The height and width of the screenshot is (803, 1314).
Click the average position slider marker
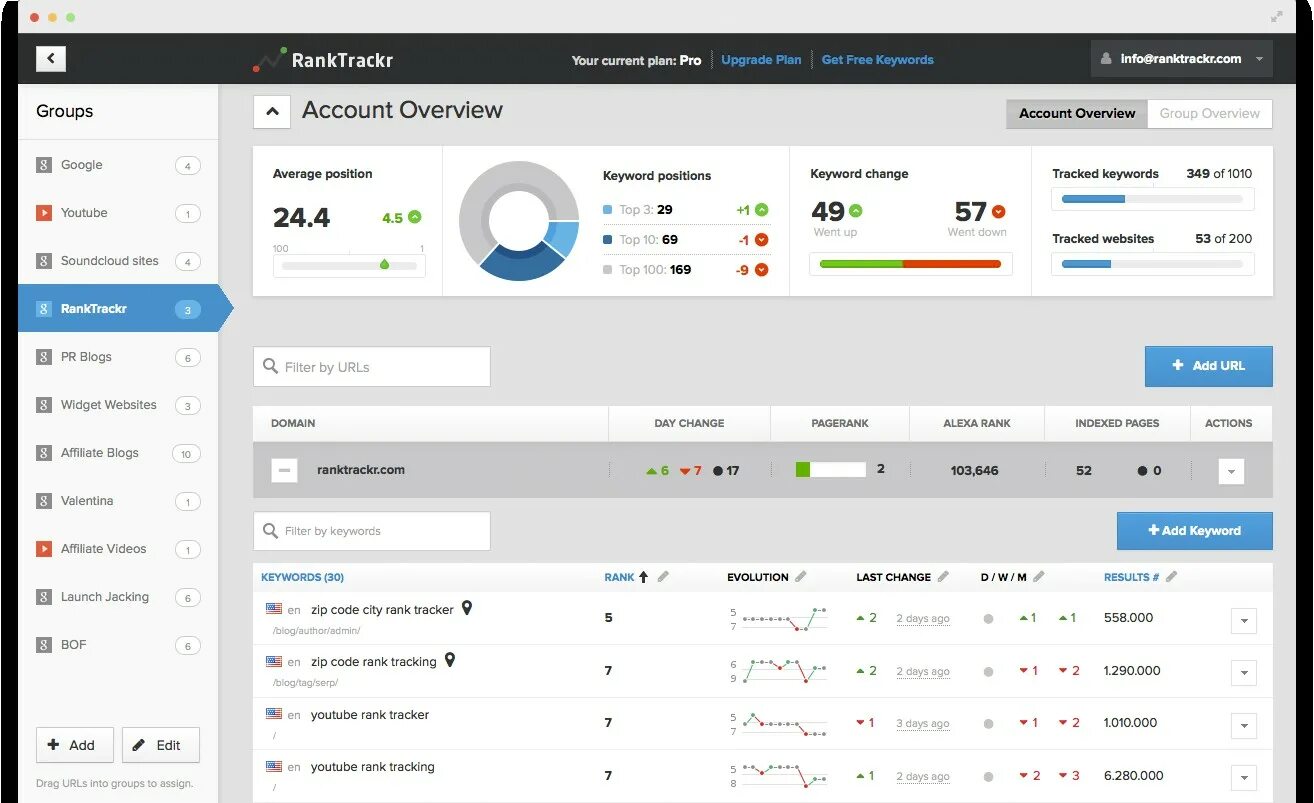384,264
